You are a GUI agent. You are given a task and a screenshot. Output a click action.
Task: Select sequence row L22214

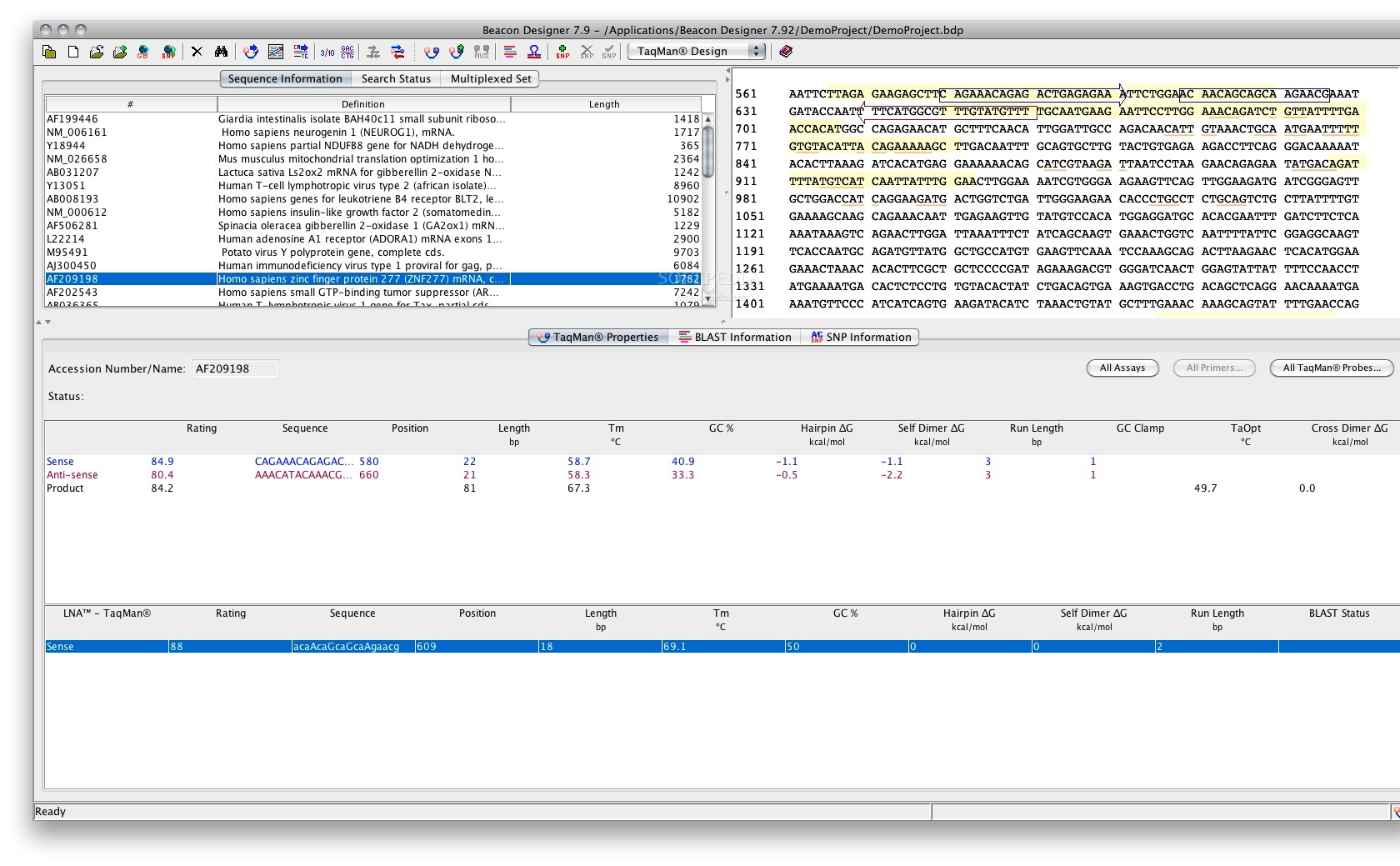(373, 239)
